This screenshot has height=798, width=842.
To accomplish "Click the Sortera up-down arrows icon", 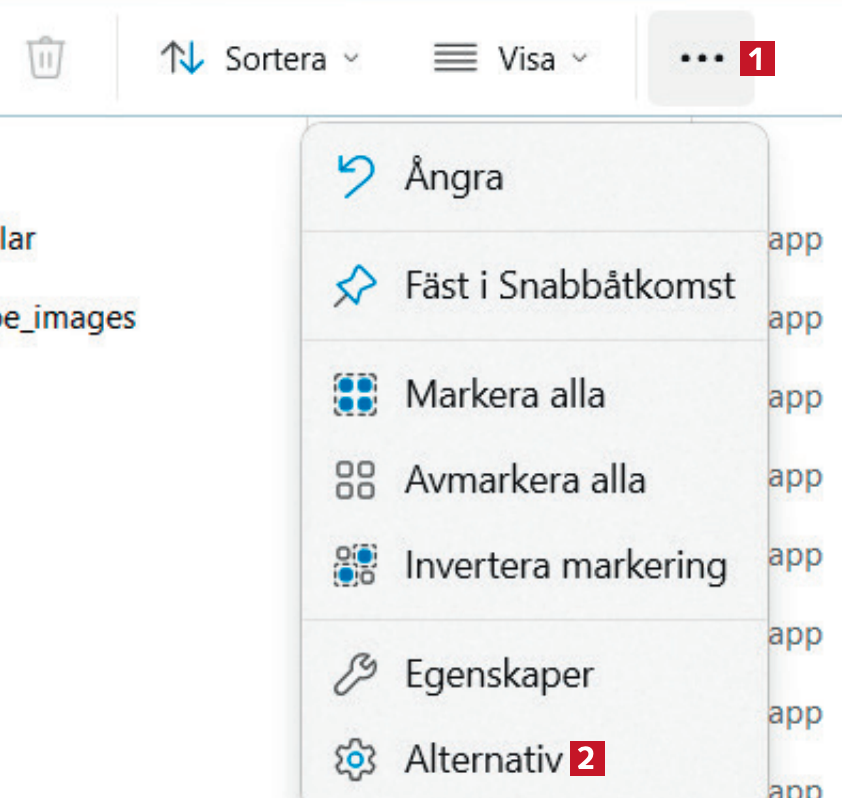I will click(x=182, y=58).
